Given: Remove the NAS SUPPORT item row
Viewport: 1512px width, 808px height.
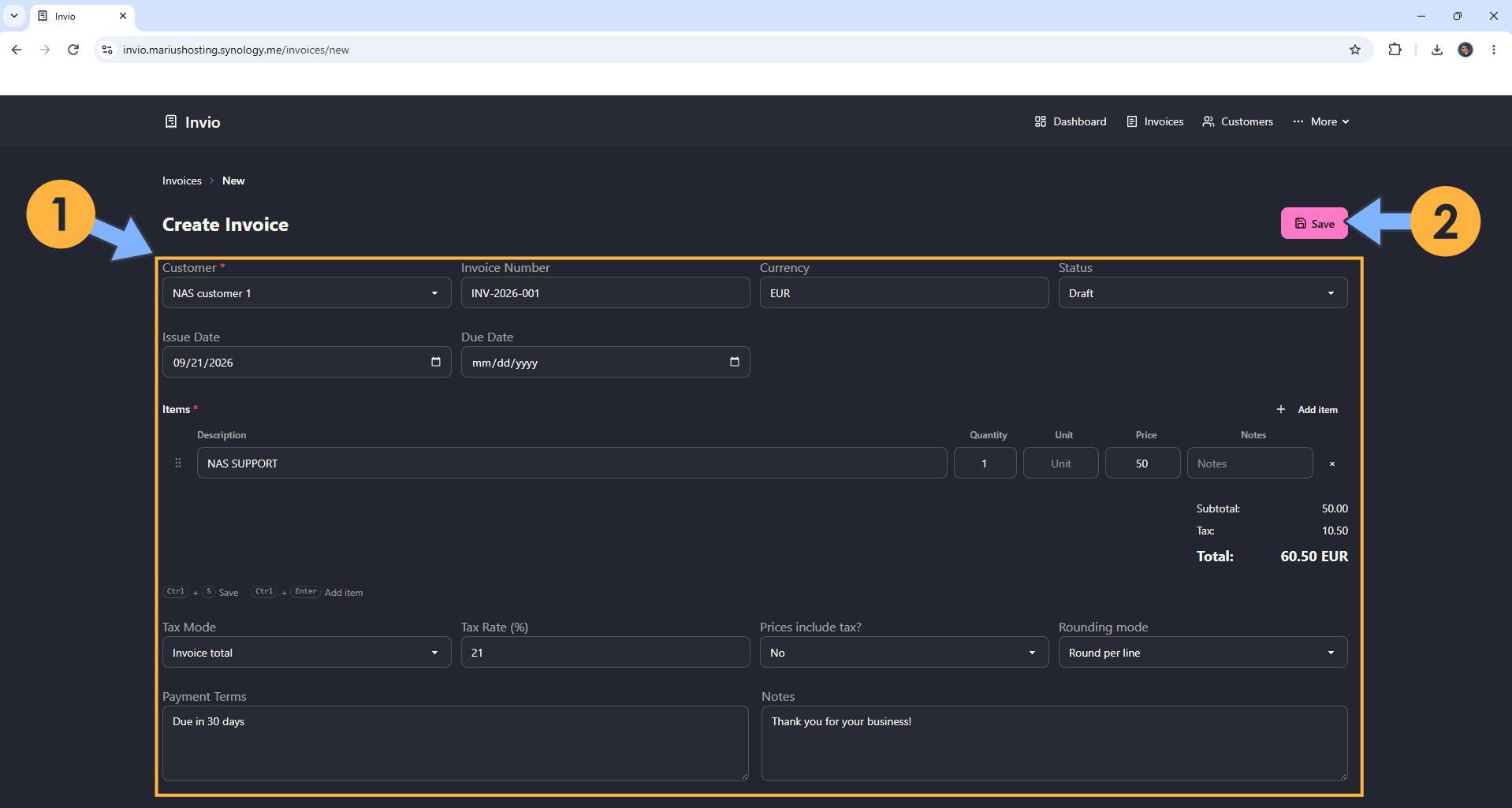Looking at the screenshot, I should 1332,464.
